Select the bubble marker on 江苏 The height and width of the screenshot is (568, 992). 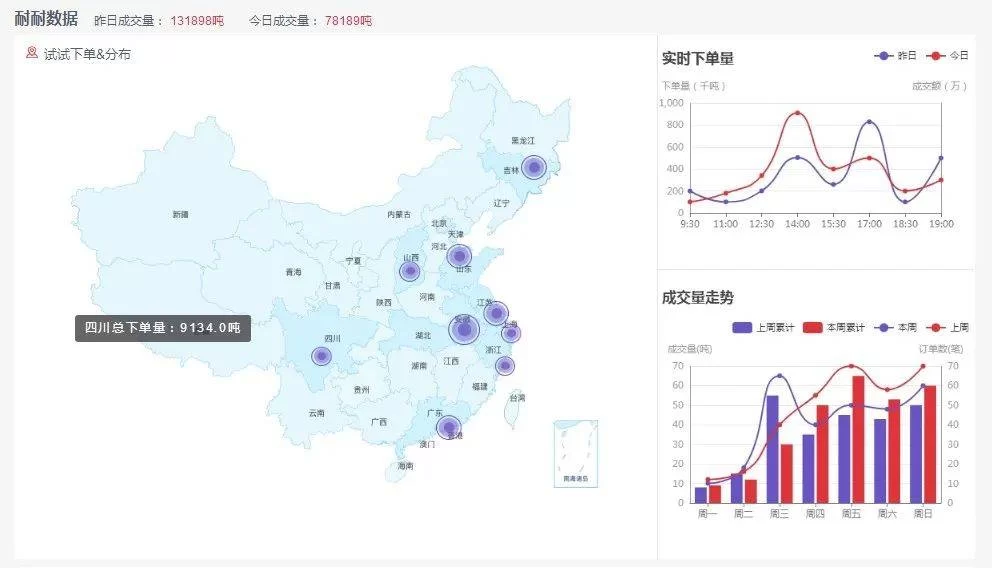pos(496,313)
